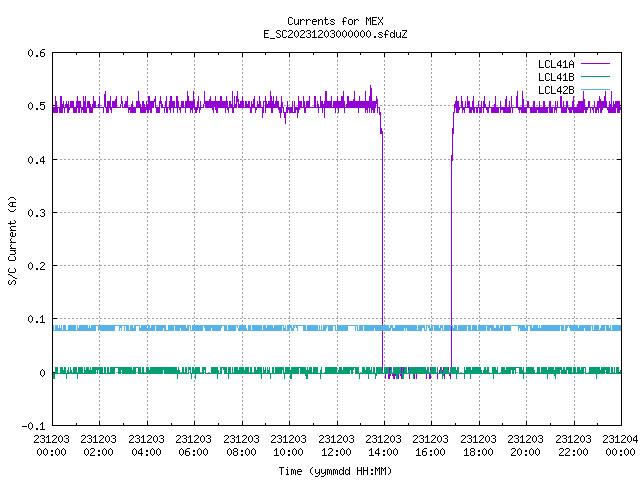This screenshot has height=480, width=640.
Task: Select the LCL41A legend label
Action: click(556, 64)
